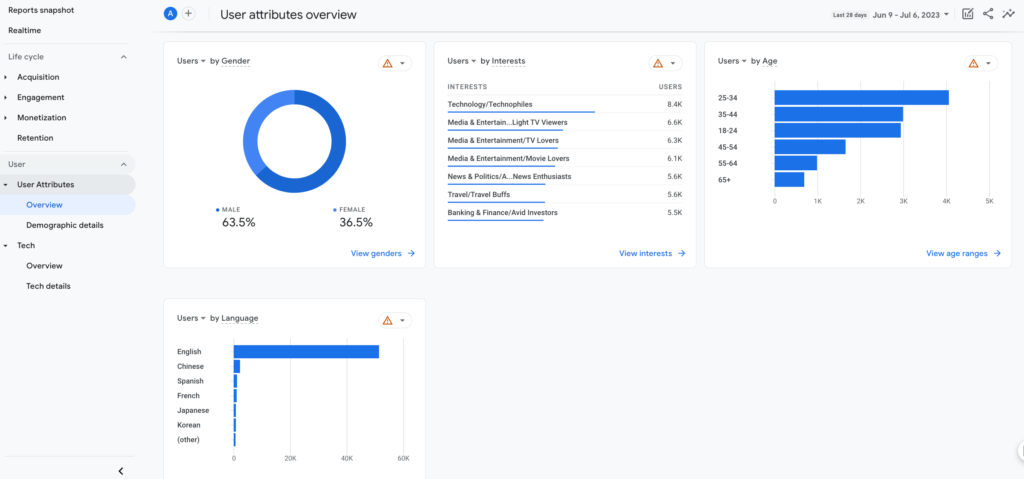Viewport: 1024px width, 479px height.
Task: Collapse the sidebar with the bottom chevron
Action: point(121,470)
